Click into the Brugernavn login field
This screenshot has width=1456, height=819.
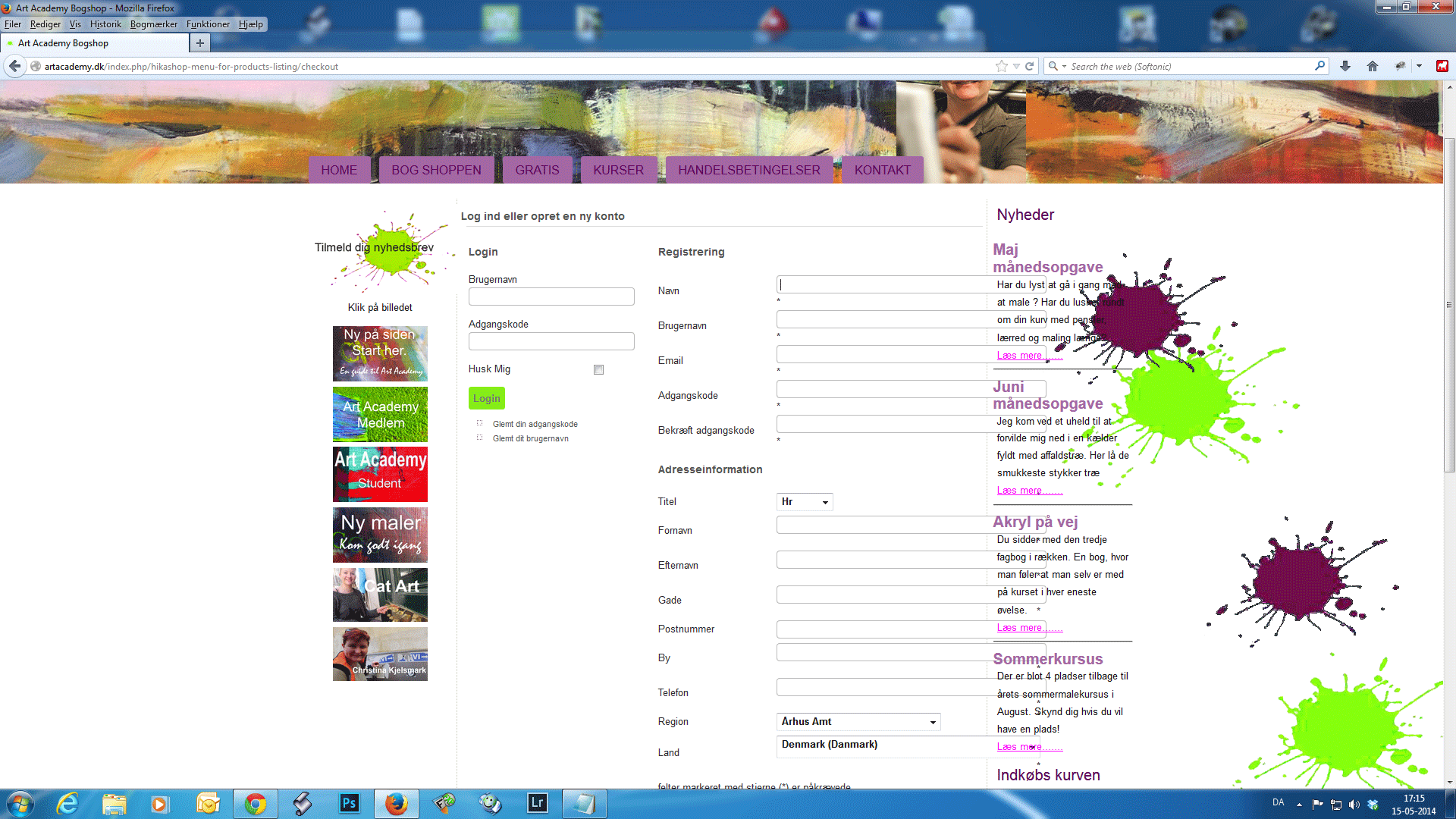tap(551, 297)
